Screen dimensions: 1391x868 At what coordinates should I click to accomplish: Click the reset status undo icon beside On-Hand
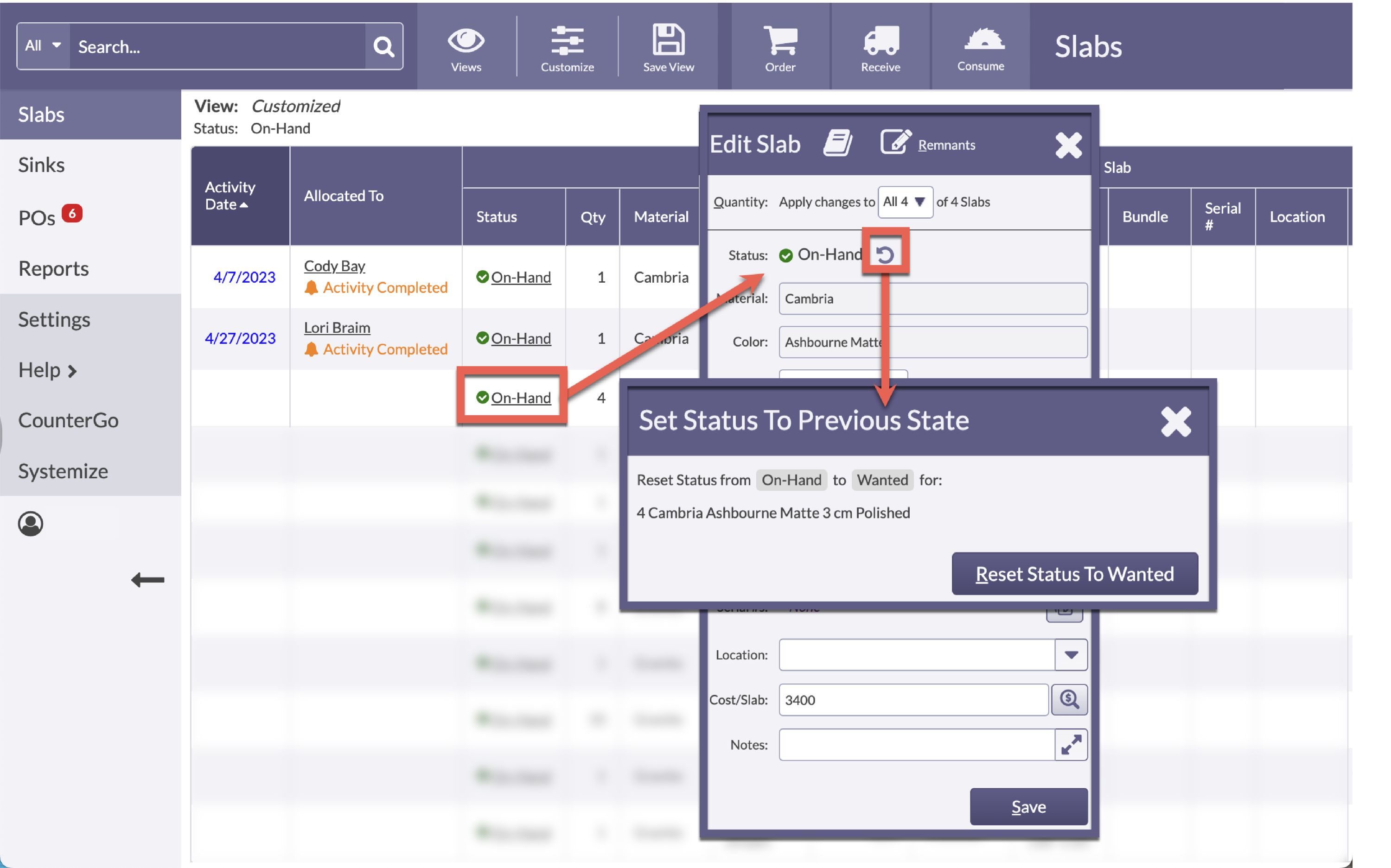tap(885, 254)
